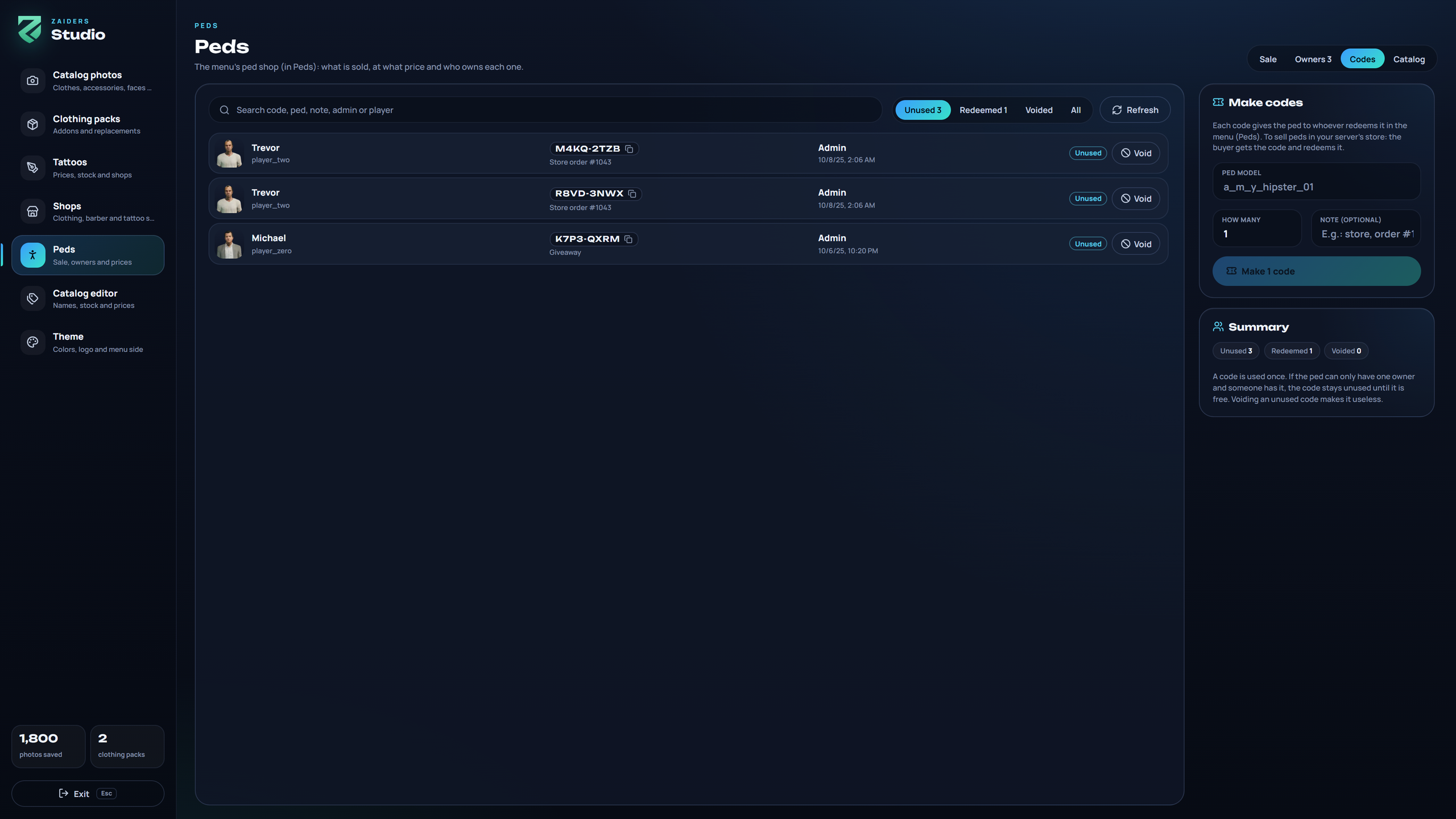1456x819 pixels.
Task: Void Michael's code K7P3-QXRM
Action: point(1136,244)
